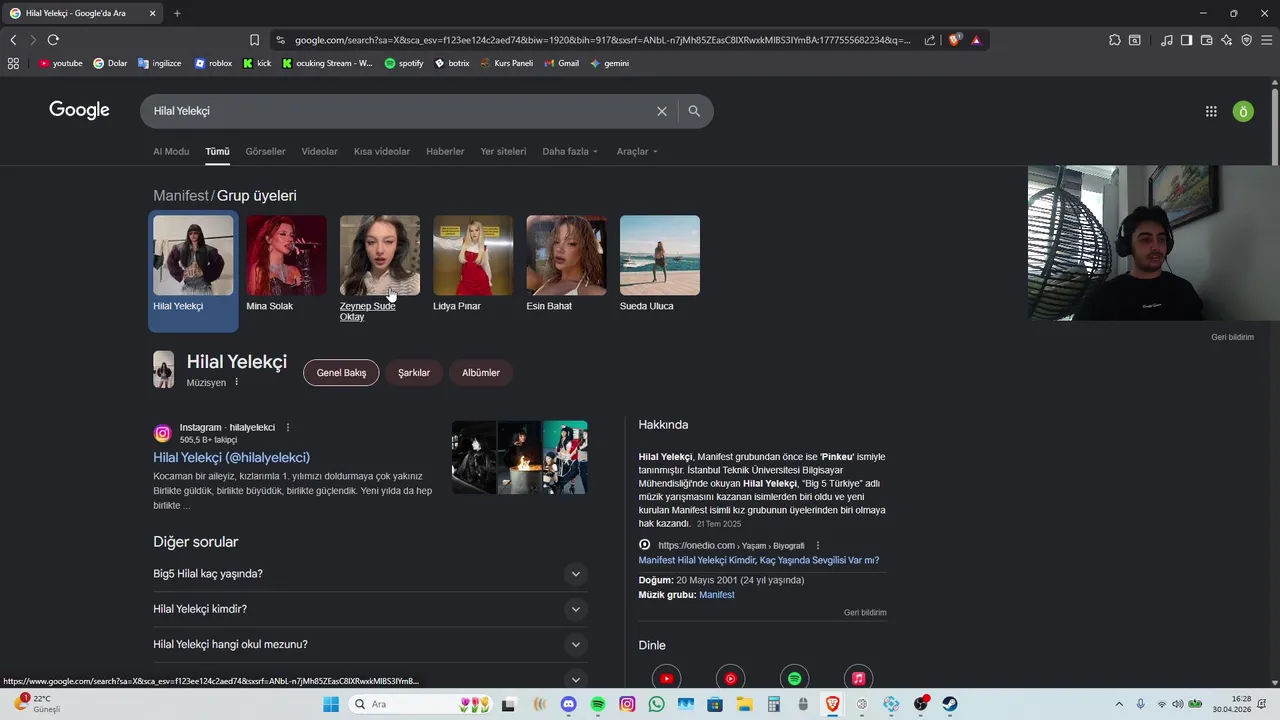Open new tab with plus button
This screenshot has width=1280, height=720.
point(177,13)
